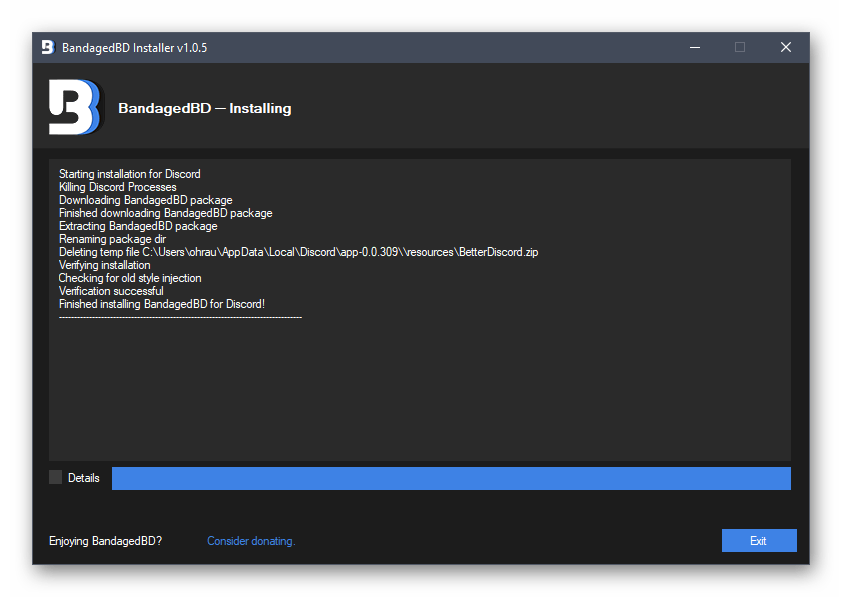Open the Consider donating link
Viewport: 842px width, 597px height.
pyautogui.click(x=251, y=541)
